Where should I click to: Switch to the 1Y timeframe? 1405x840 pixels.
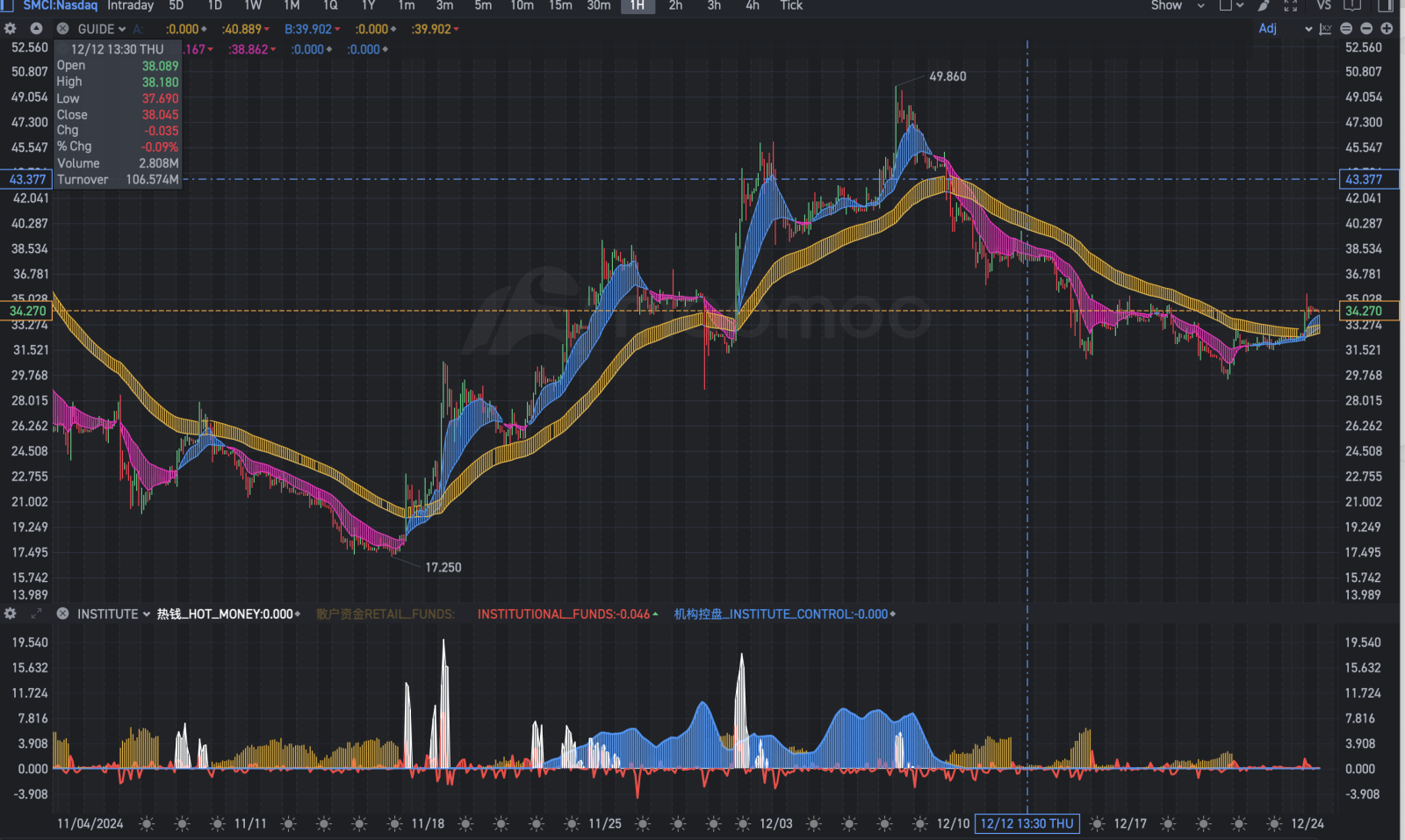[x=368, y=5]
